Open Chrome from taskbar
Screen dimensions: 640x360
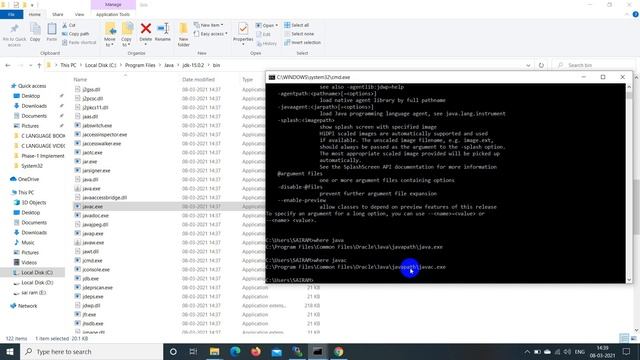(339, 351)
